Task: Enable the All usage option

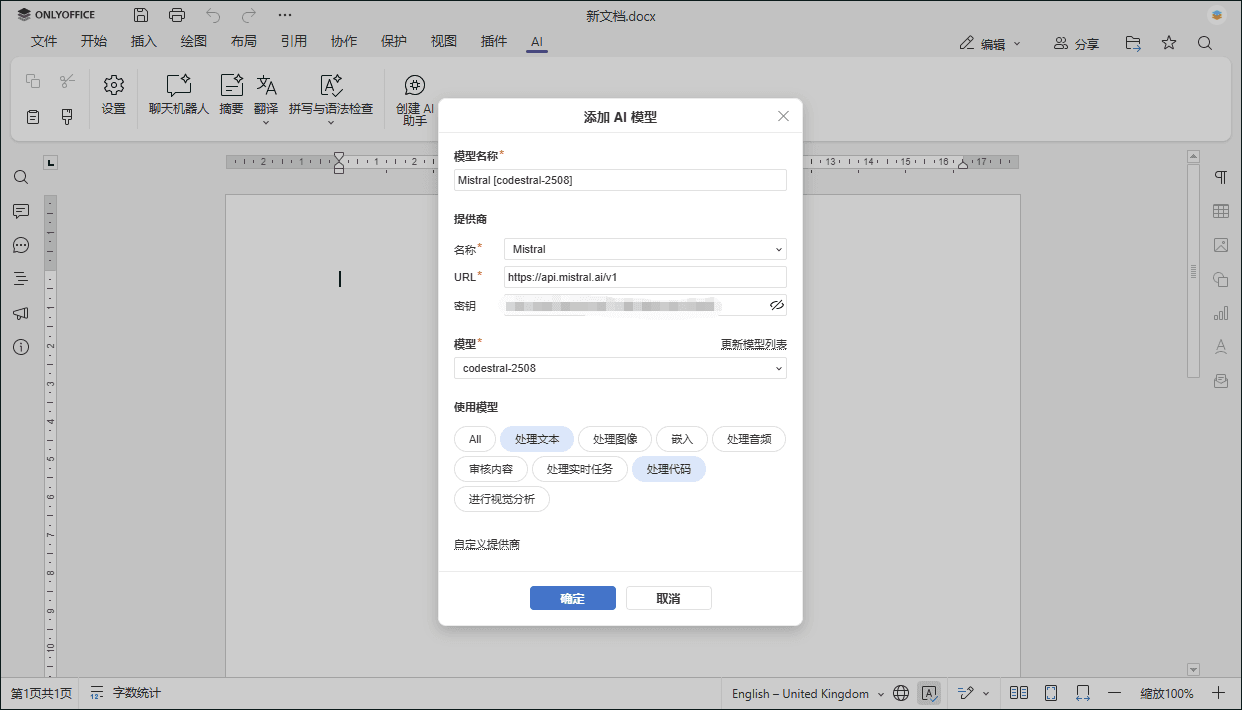Action: (x=474, y=438)
